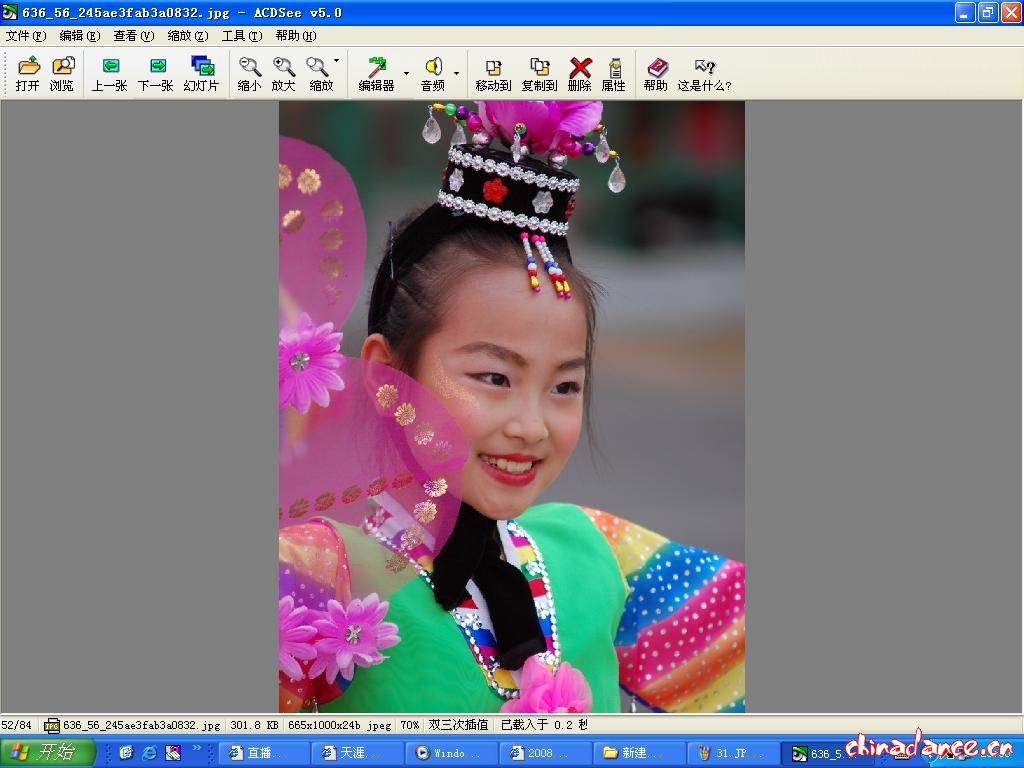Viewport: 1024px width, 768px height.
Task: Expand the 编辑器 editor dropdown arrow
Action: (406, 74)
